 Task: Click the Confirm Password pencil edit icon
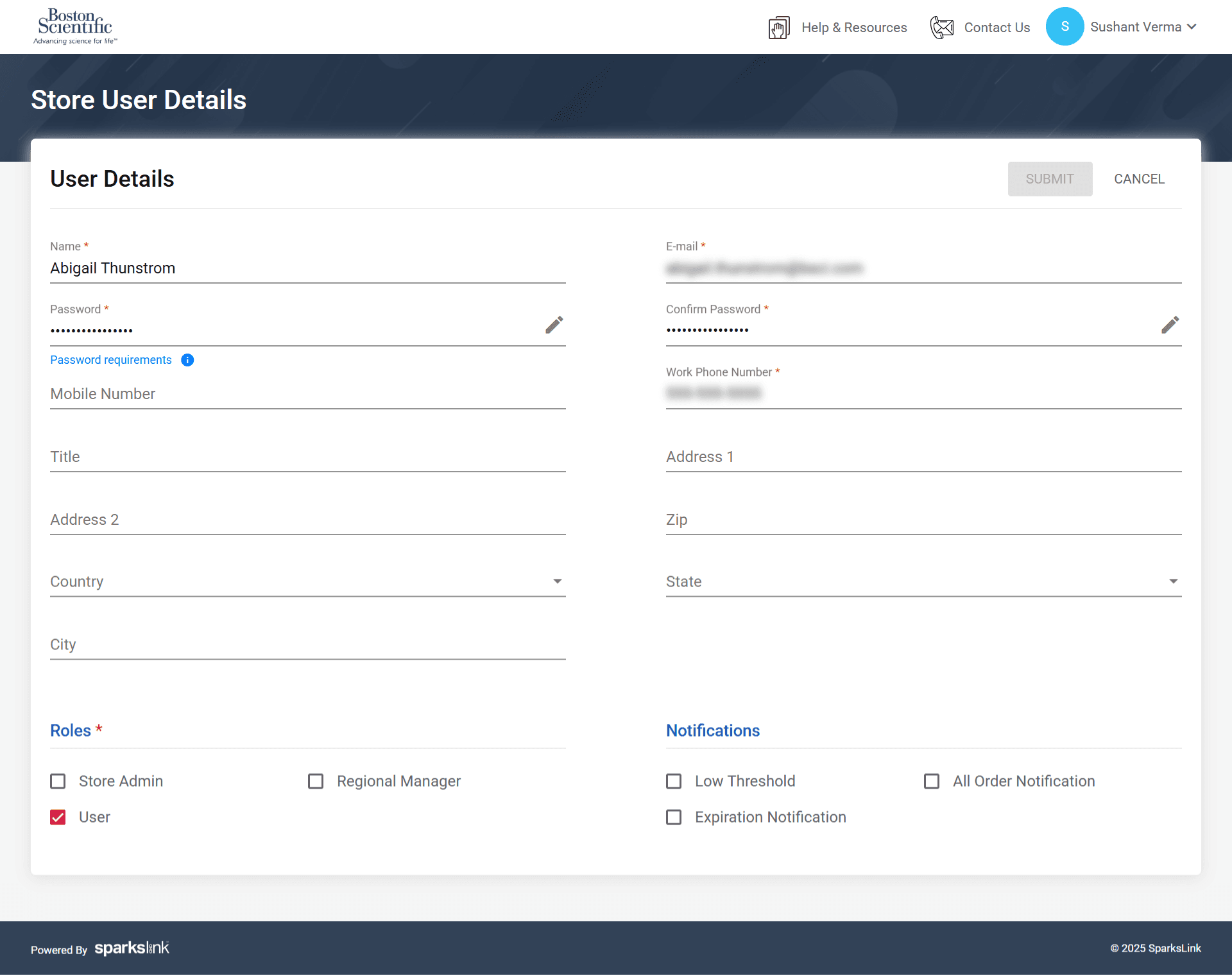(x=1170, y=325)
